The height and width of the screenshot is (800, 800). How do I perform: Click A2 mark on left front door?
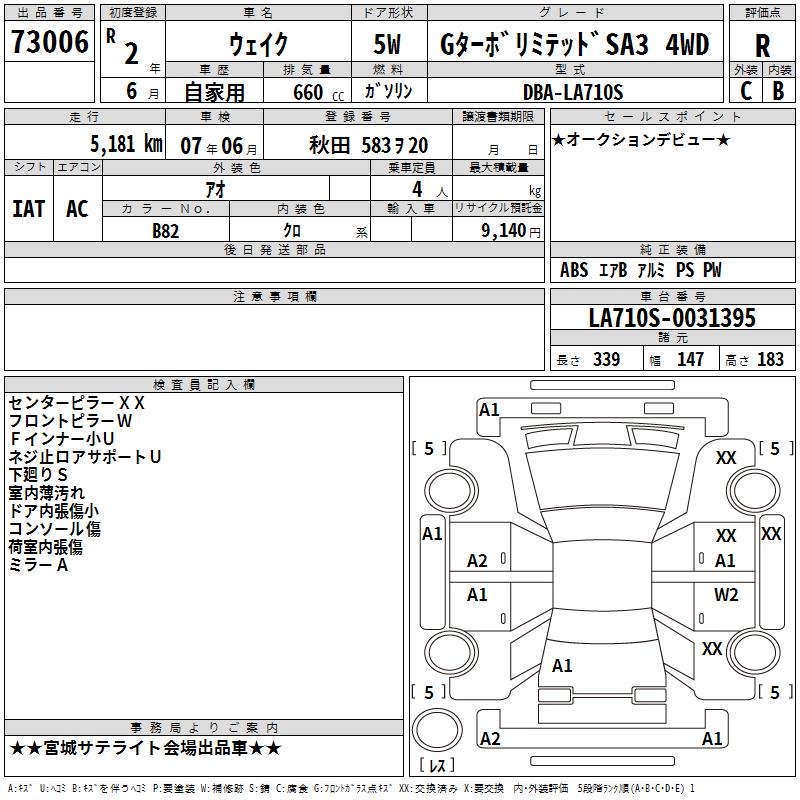pyautogui.click(x=478, y=561)
